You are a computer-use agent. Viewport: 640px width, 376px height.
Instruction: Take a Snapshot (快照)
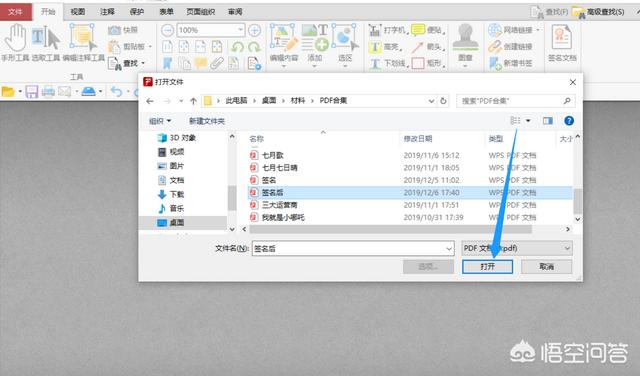point(123,30)
